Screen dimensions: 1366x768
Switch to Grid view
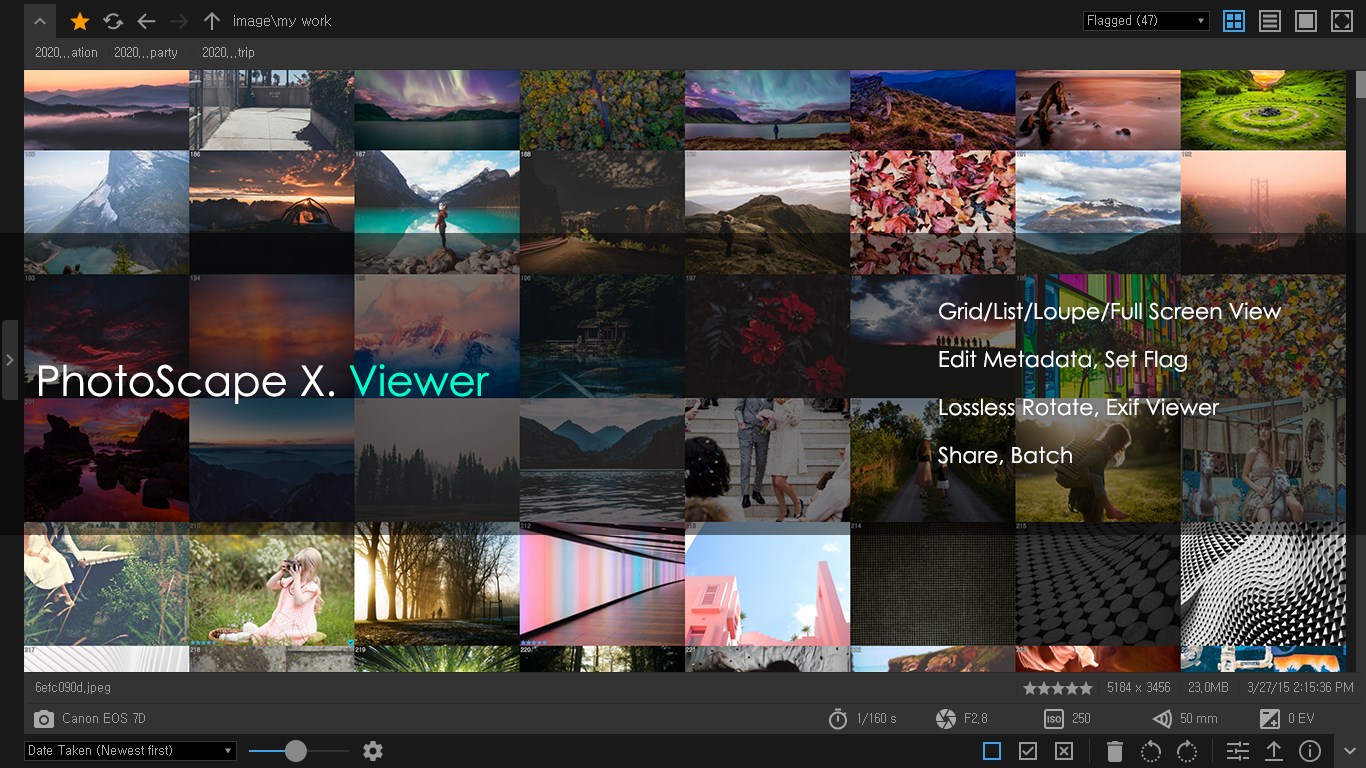(1234, 21)
